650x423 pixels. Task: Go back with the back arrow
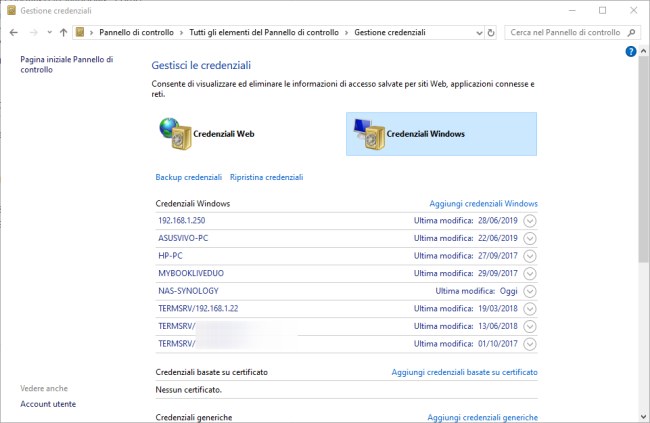tap(14, 32)
